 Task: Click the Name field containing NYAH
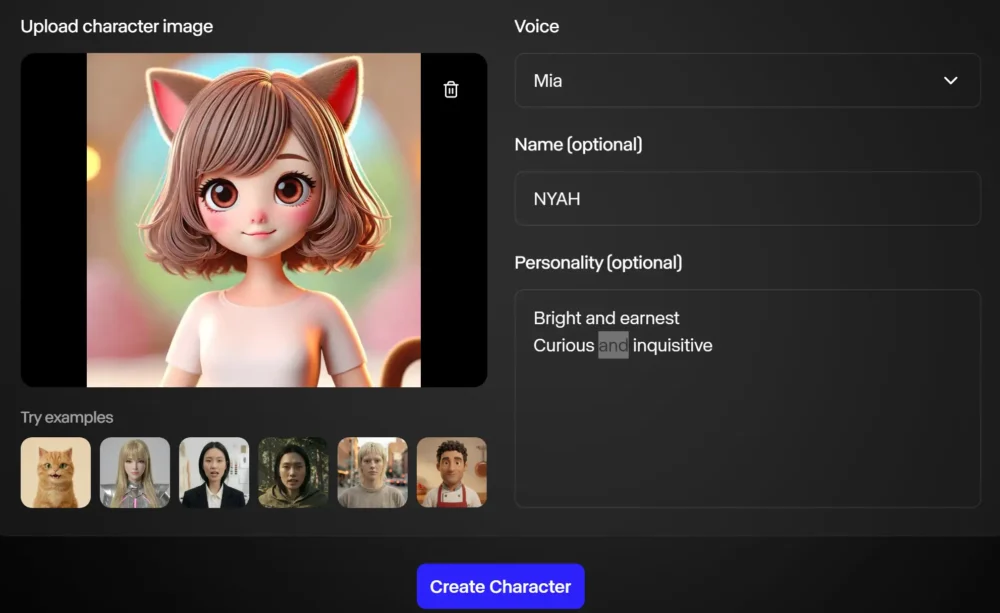click(746, 199)
